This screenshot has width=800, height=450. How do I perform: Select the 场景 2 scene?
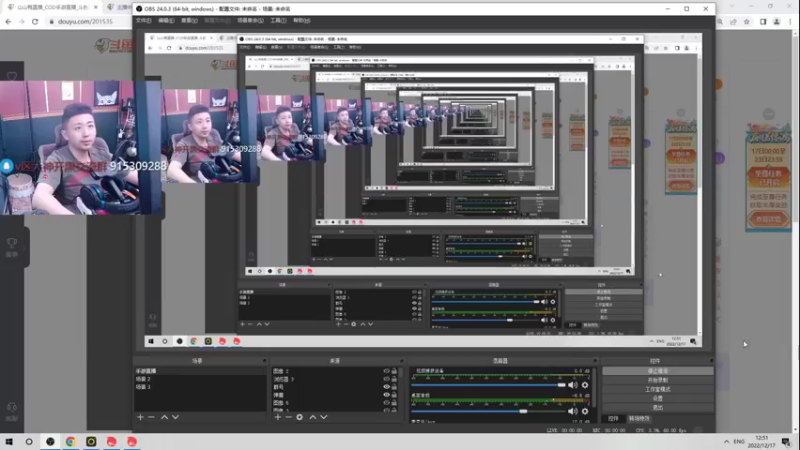(x=200, y=379)
